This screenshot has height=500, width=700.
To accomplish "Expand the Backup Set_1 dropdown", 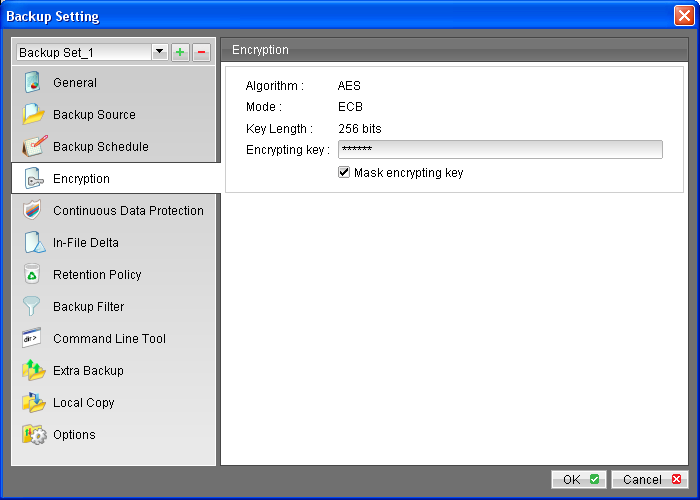I will (x=158, y=52).
